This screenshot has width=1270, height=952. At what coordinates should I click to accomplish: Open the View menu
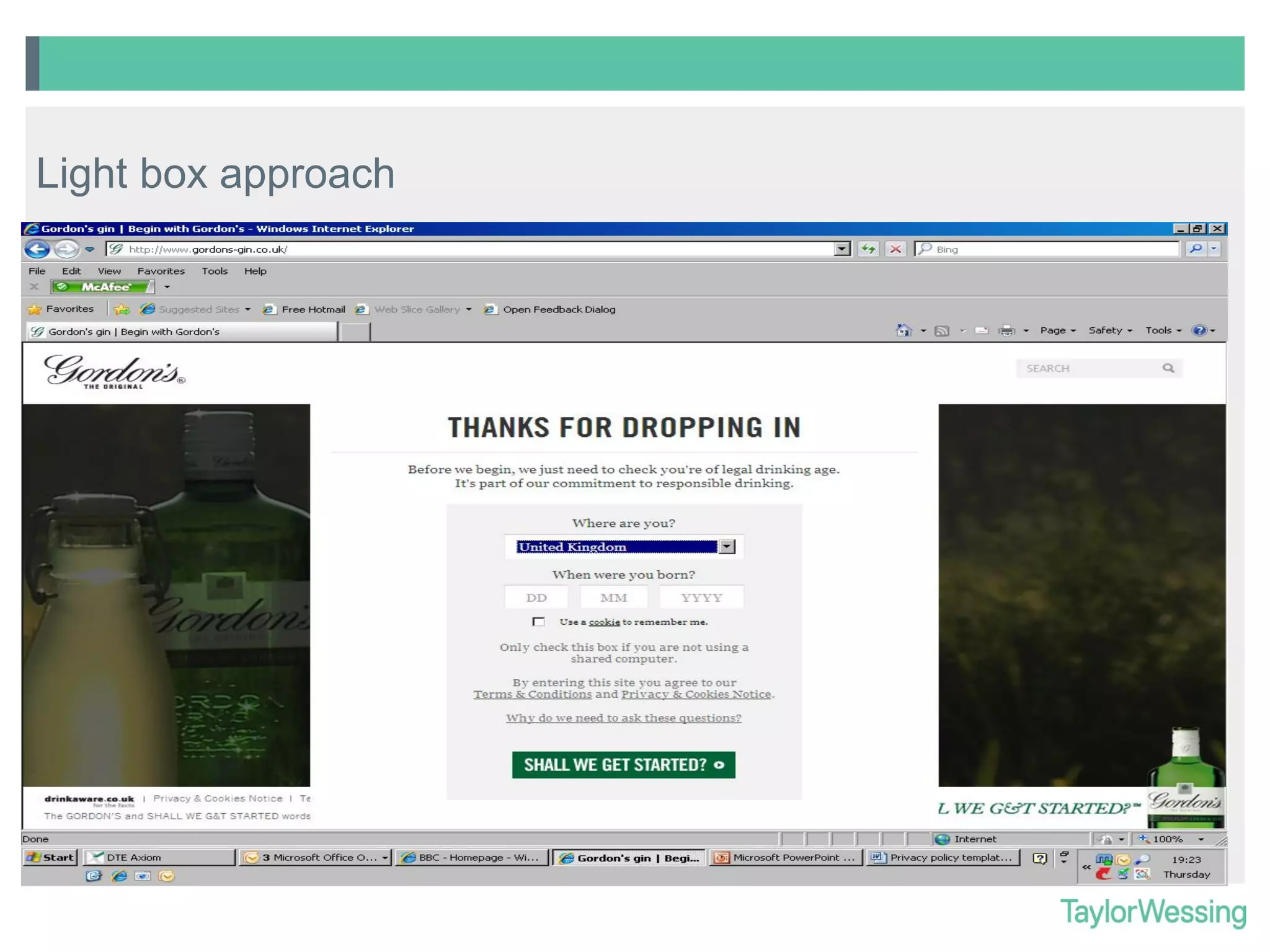[x=109, y=271]
